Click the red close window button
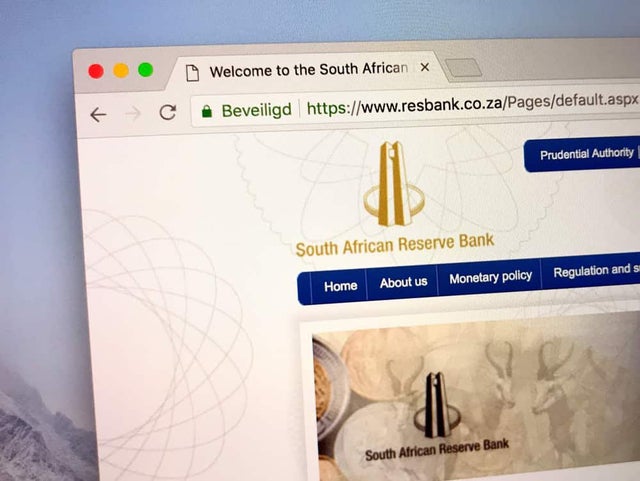Screen dimensions: 640x481 [96, 71]
